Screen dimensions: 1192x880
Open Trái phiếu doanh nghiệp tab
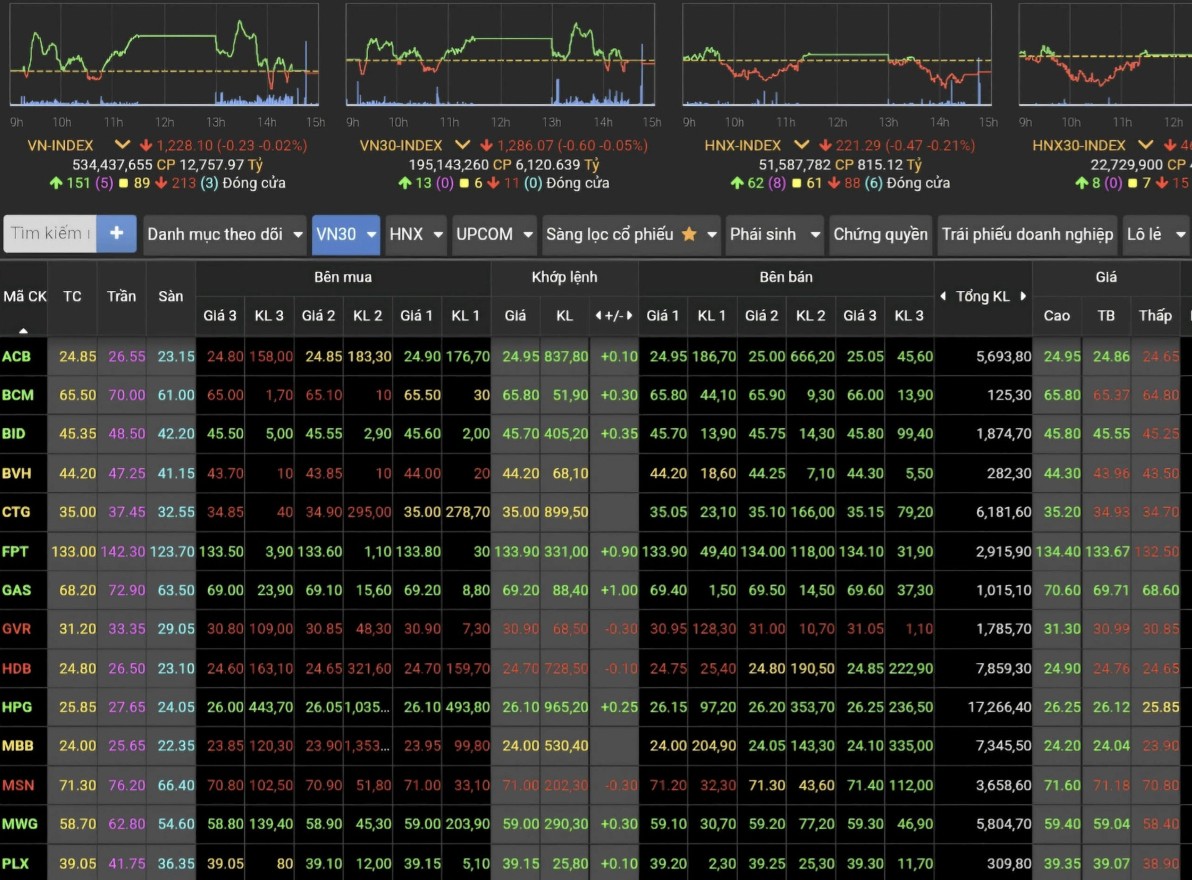pyautogui.click(x=1027, y=234)
